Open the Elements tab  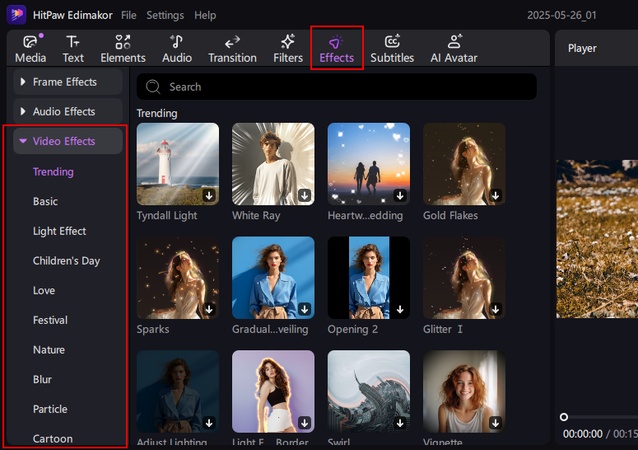point(123,48)
